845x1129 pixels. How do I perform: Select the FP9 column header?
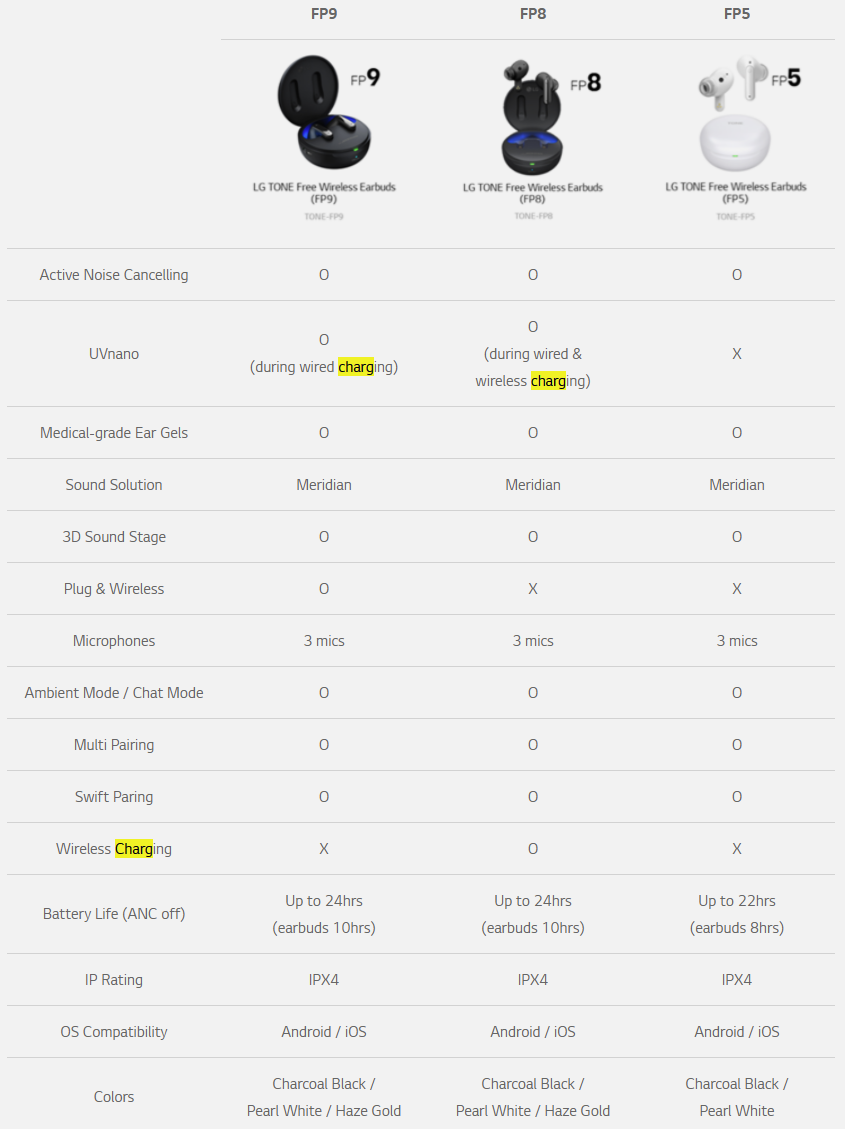(x=324, y=14)
